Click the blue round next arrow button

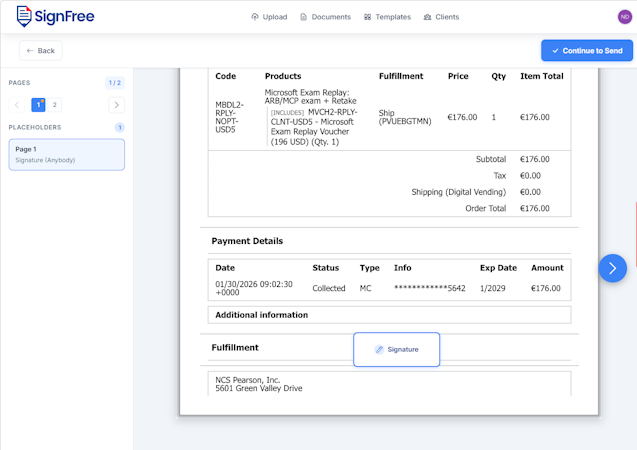point(613,268)
